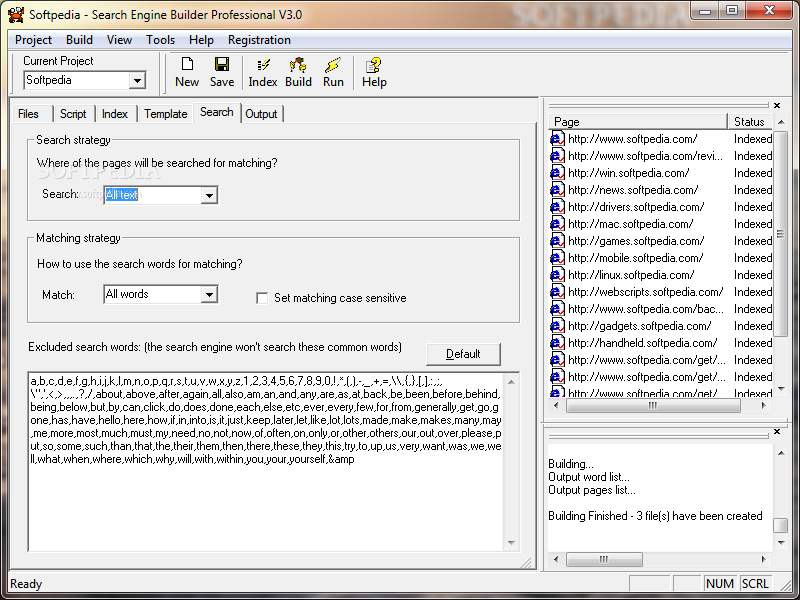Click right arrow of output log scrollbar
The image size is (800, 600).
763,560
